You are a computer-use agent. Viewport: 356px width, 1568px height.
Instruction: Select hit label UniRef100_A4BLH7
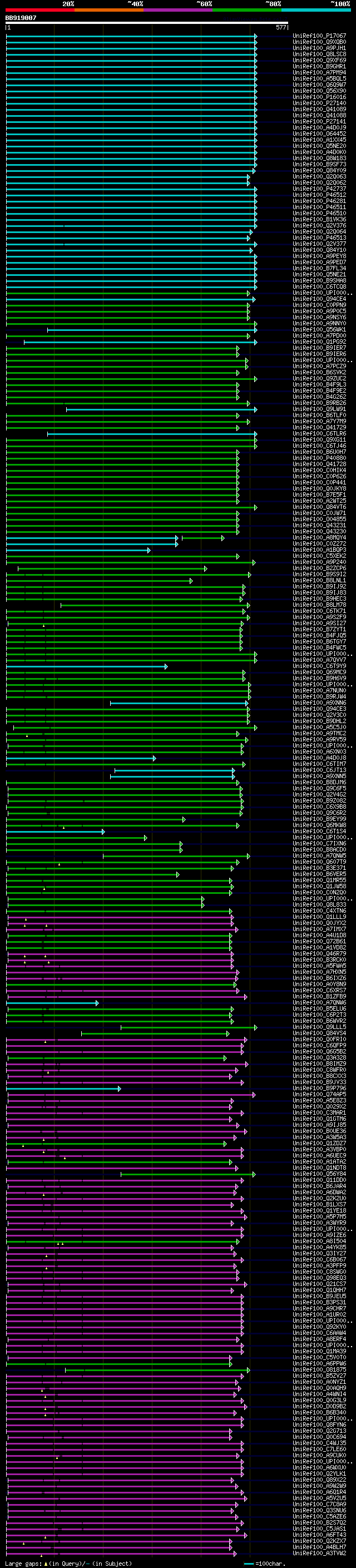coord(319,1547)
